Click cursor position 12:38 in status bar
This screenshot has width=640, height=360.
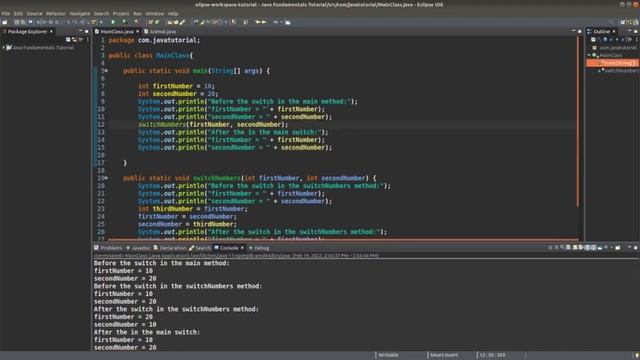(x=492, y=355)
